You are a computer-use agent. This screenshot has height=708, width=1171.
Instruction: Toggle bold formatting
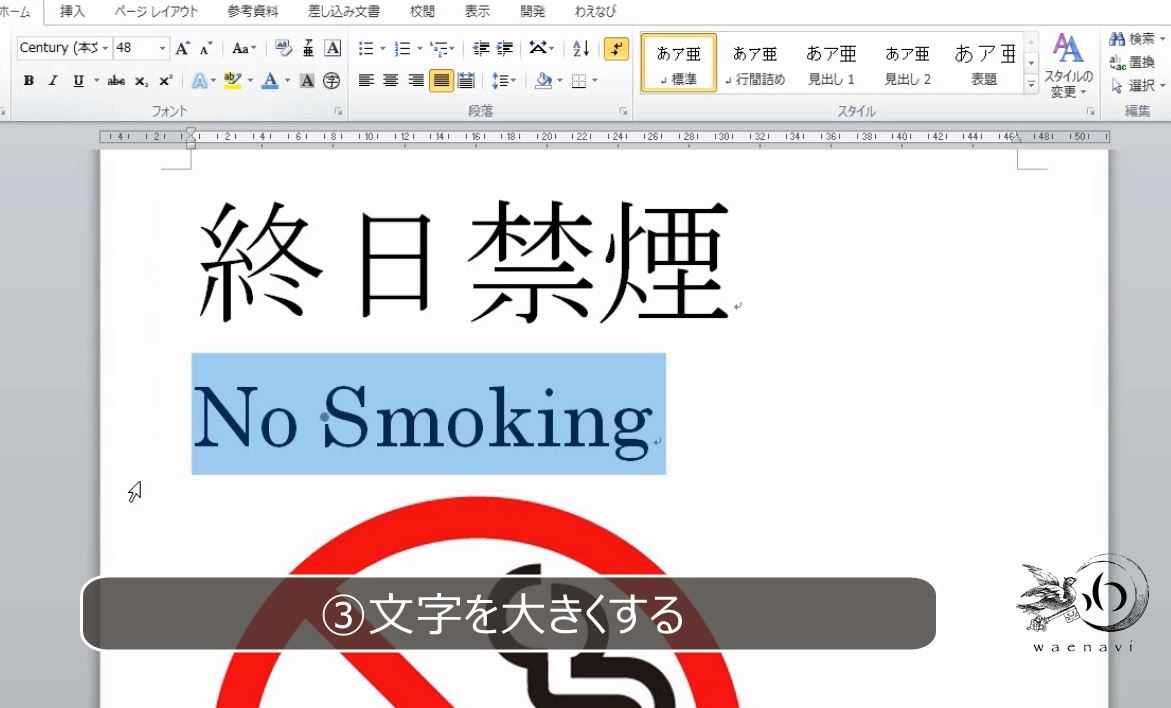tap(28, 81)
